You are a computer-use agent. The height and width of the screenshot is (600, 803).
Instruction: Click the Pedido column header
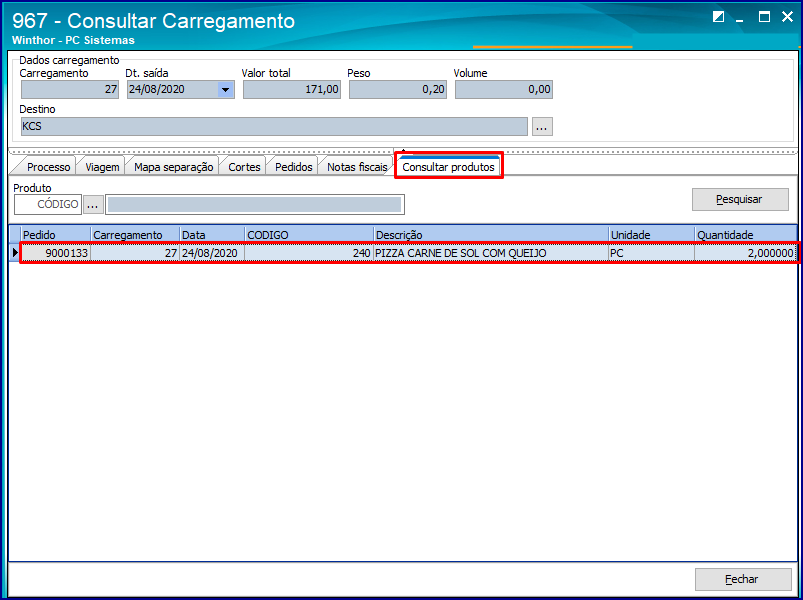click(56, 235)
